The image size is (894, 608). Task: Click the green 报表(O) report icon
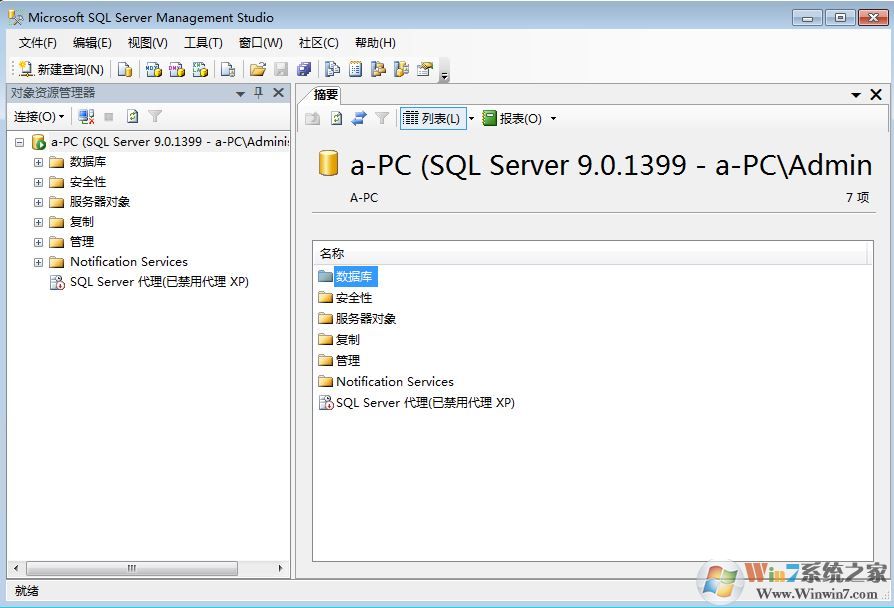490,118
